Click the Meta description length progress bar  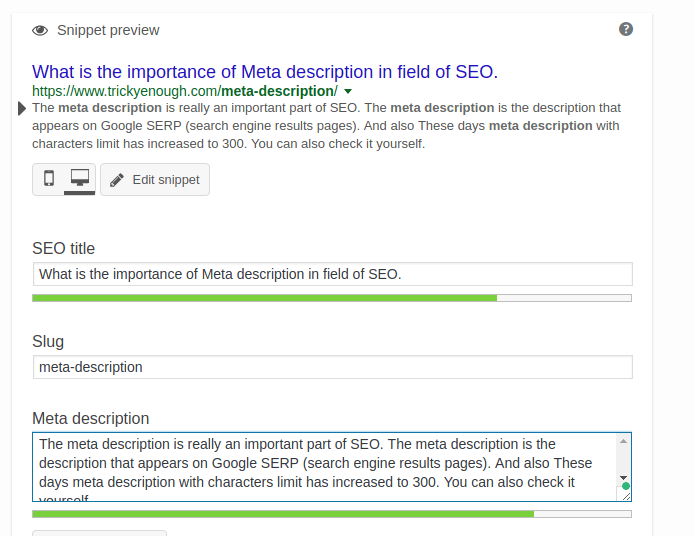pyautogui.click(x=332, y=514)
